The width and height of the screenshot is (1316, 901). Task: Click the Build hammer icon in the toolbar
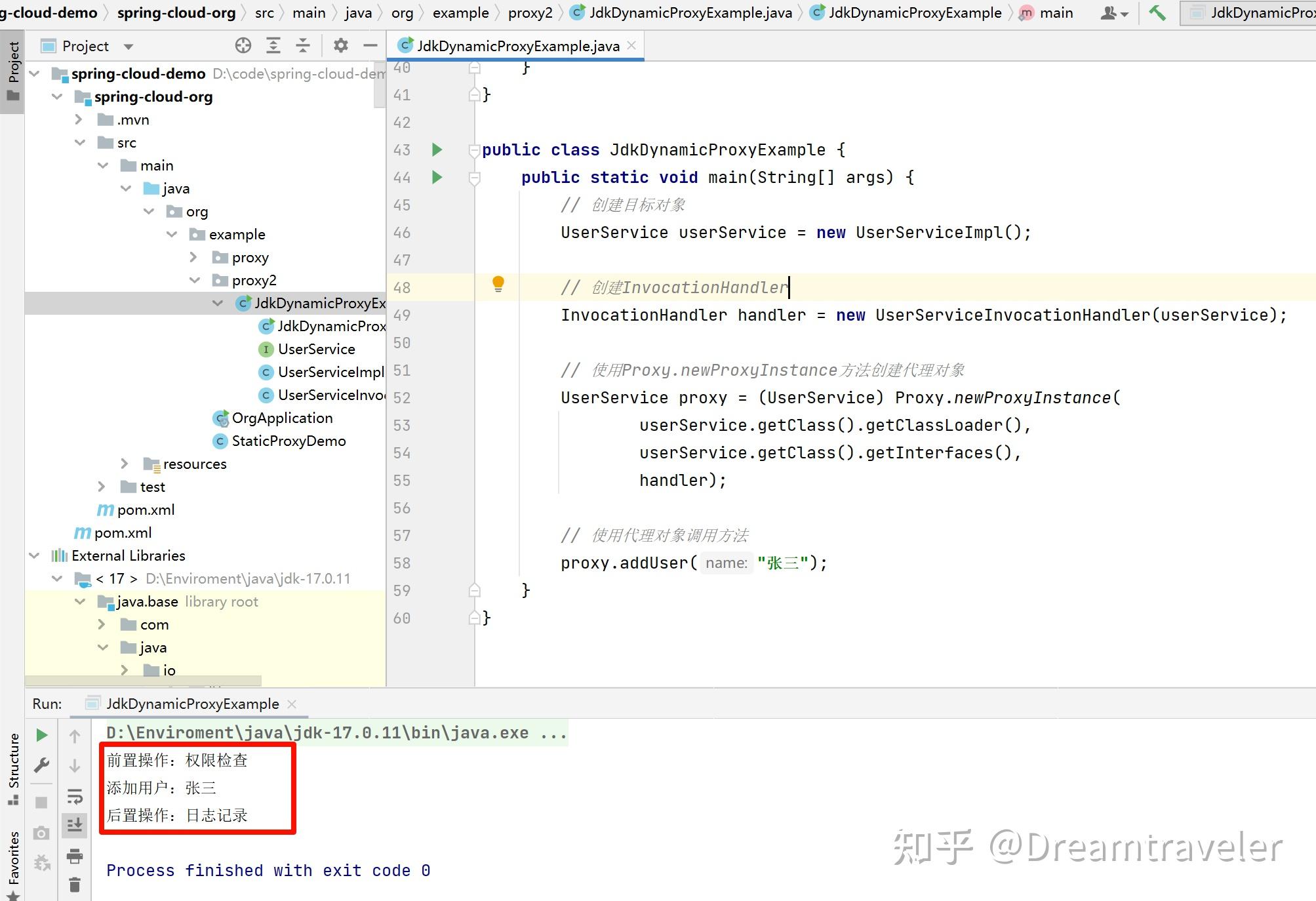click(1157, 12)
